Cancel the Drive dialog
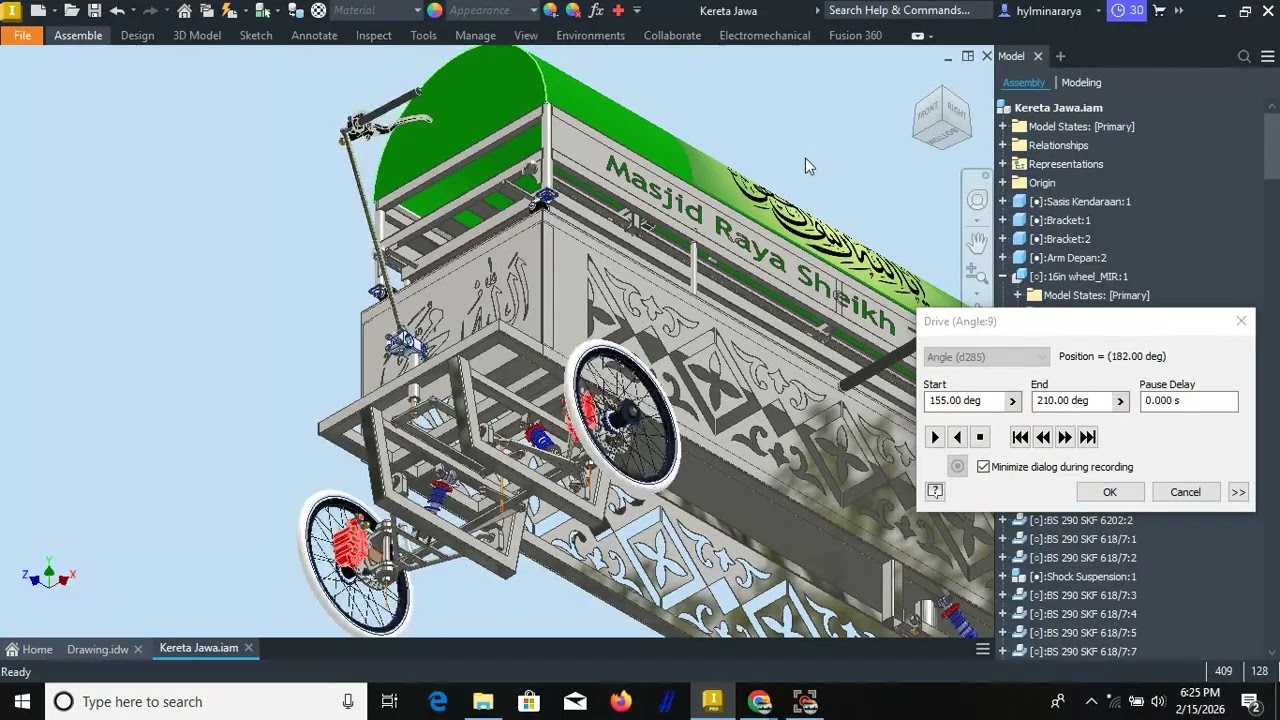This screenshot has width=1280, height=720. pyautogui.click(x=1186, y=492)
